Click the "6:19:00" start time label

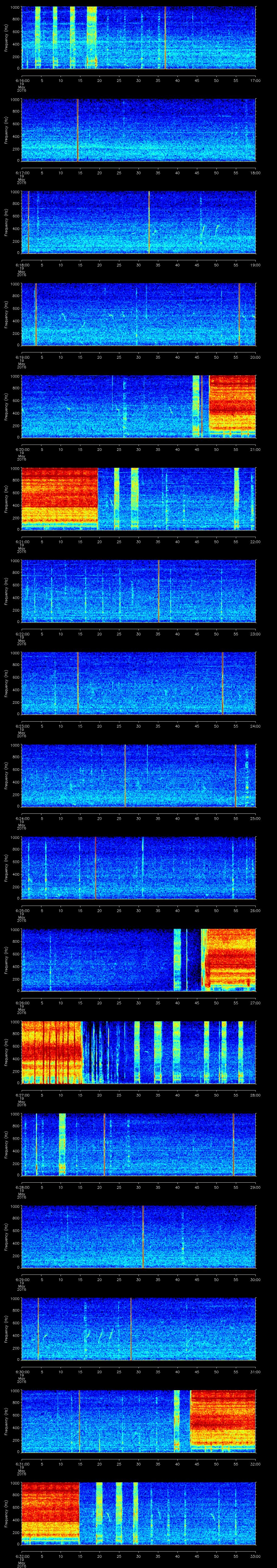tap(22, 357)
